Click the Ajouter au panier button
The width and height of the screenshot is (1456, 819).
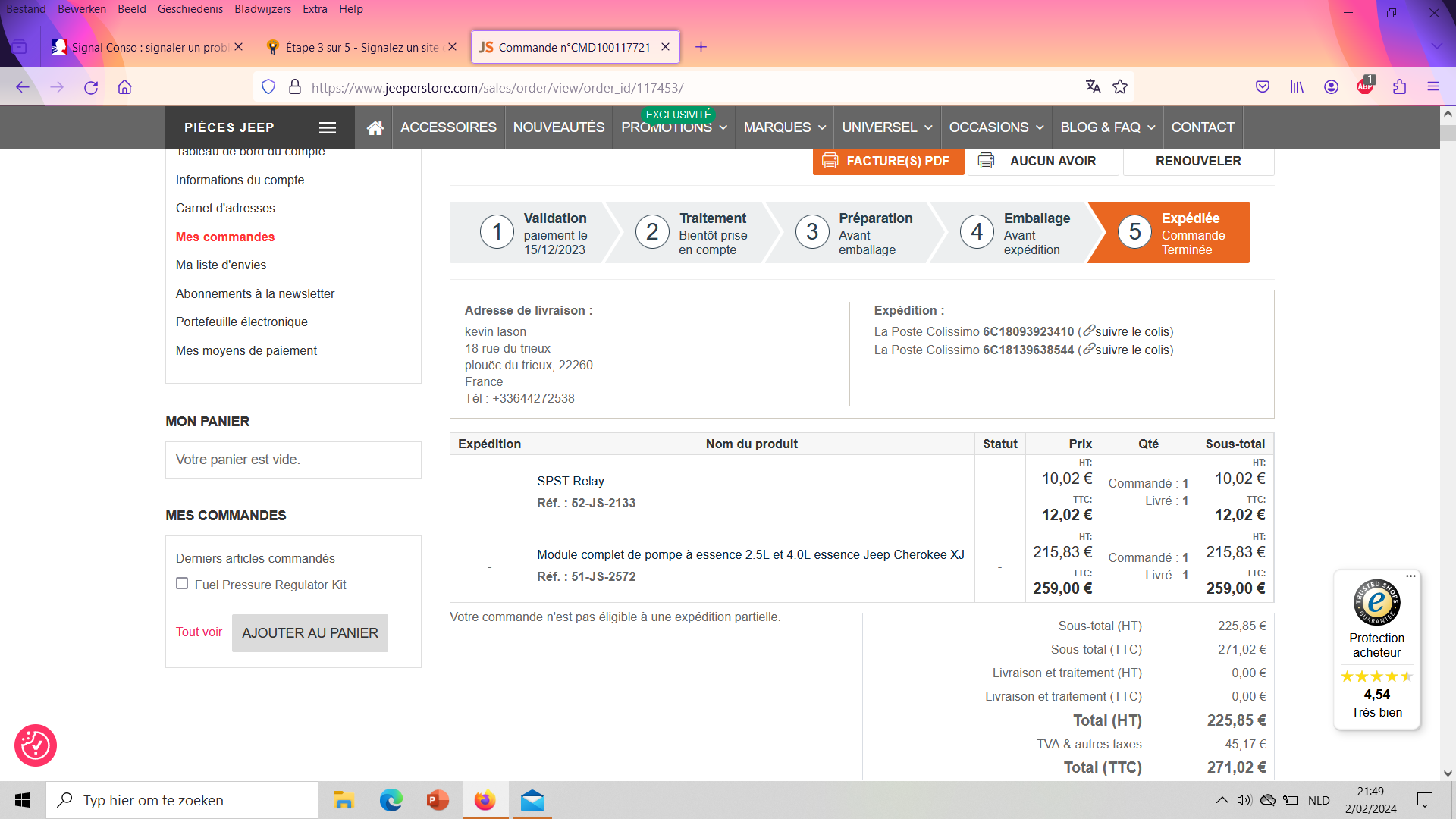click(309, 633)
